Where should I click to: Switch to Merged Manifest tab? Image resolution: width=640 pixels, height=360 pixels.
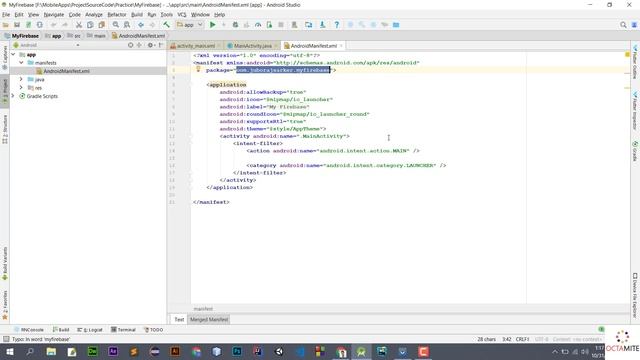209,320
